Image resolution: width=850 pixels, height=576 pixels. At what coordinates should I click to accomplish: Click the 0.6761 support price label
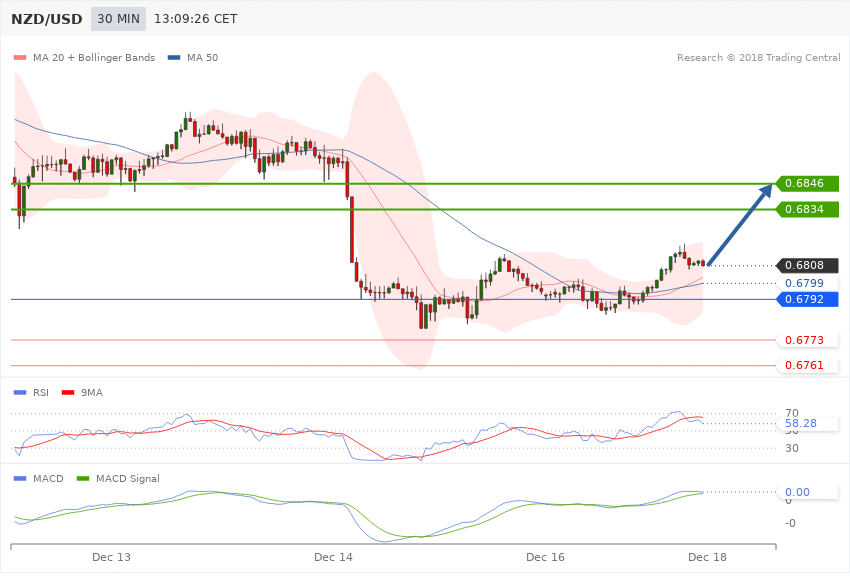pos(808,365)
